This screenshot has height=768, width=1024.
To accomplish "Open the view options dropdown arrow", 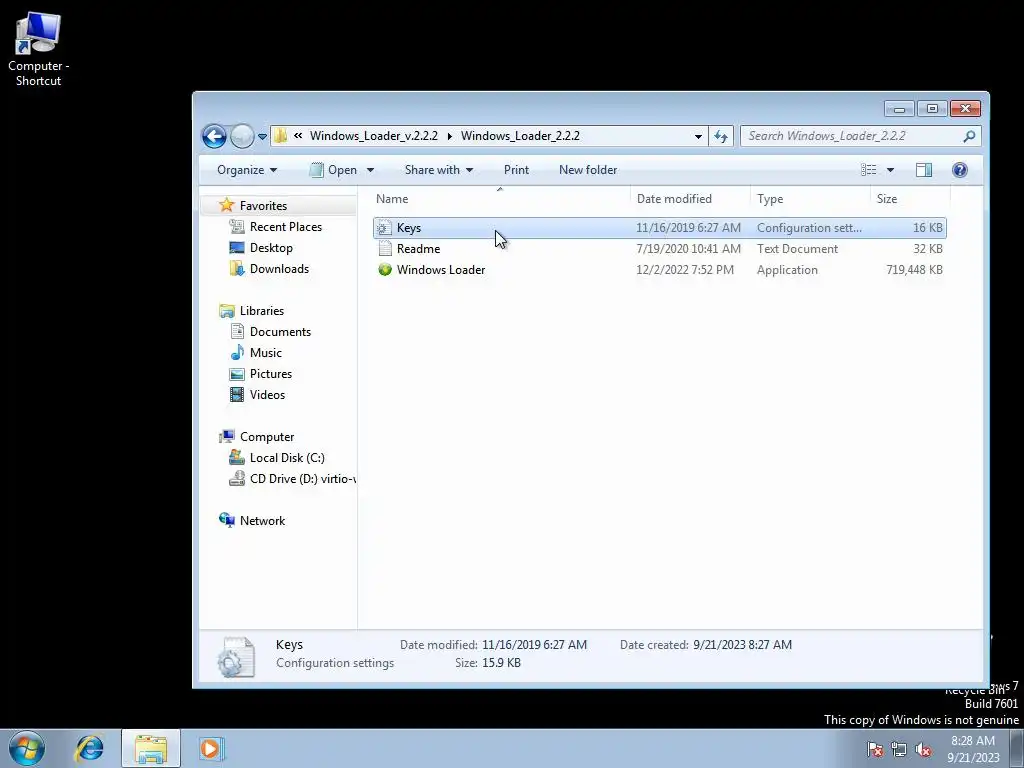I will coord(890,170).
